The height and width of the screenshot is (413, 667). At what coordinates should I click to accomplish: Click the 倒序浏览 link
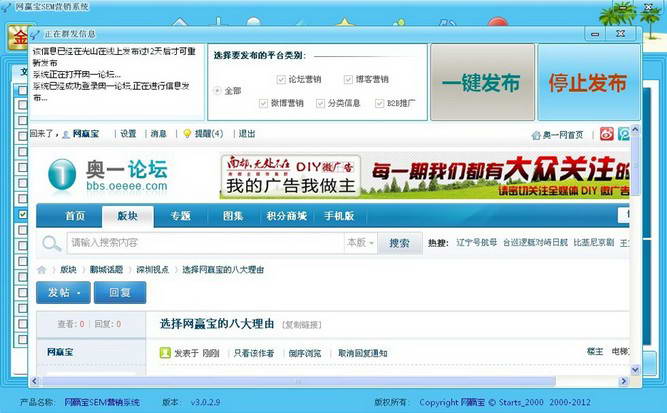305,353
